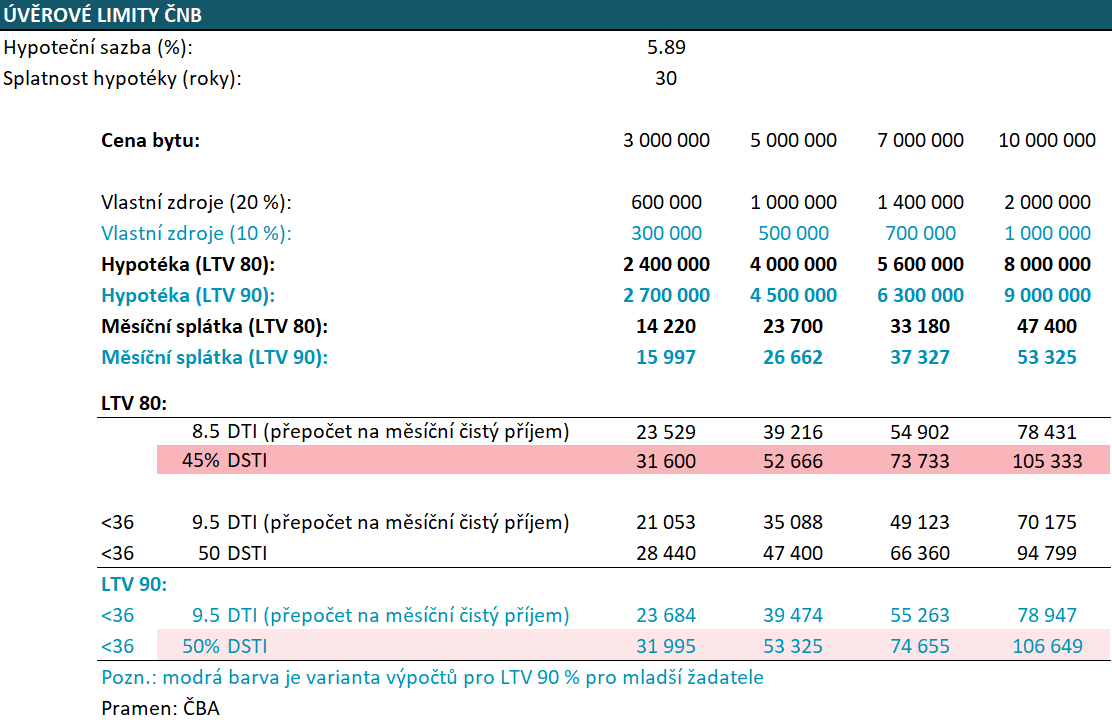Click the blue own funds value 700 000
Image resolution: width=1112 pixels, height=724 pixels.
[x=920, y=233]
